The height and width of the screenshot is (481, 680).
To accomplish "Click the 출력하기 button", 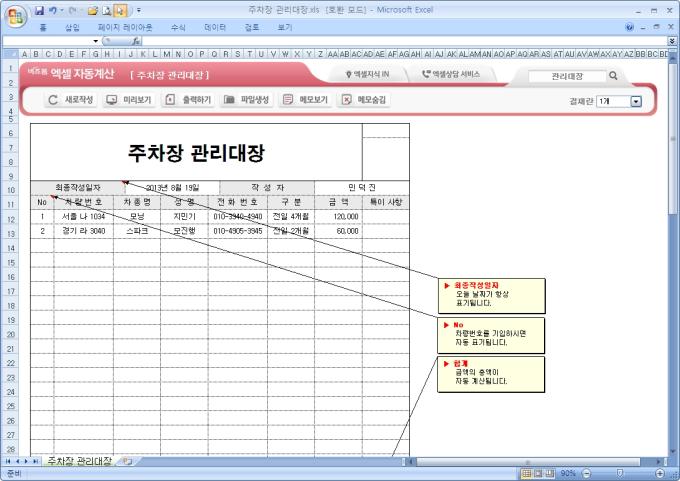I will pyautogui.click(x=187, y=100).
